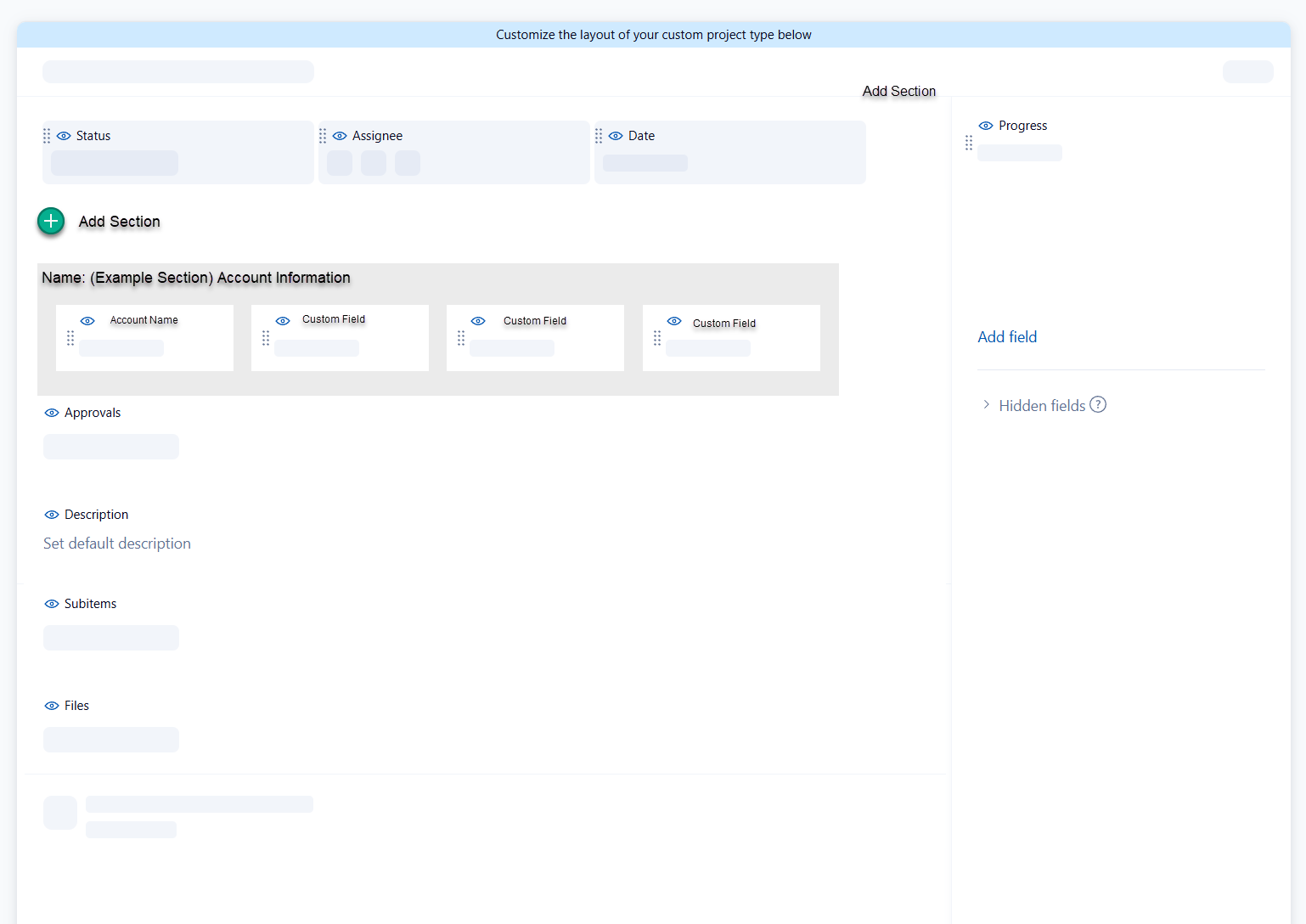Click the green plus Add Section icon
This screenshot has width=1306, height=924.
(51, 222)
